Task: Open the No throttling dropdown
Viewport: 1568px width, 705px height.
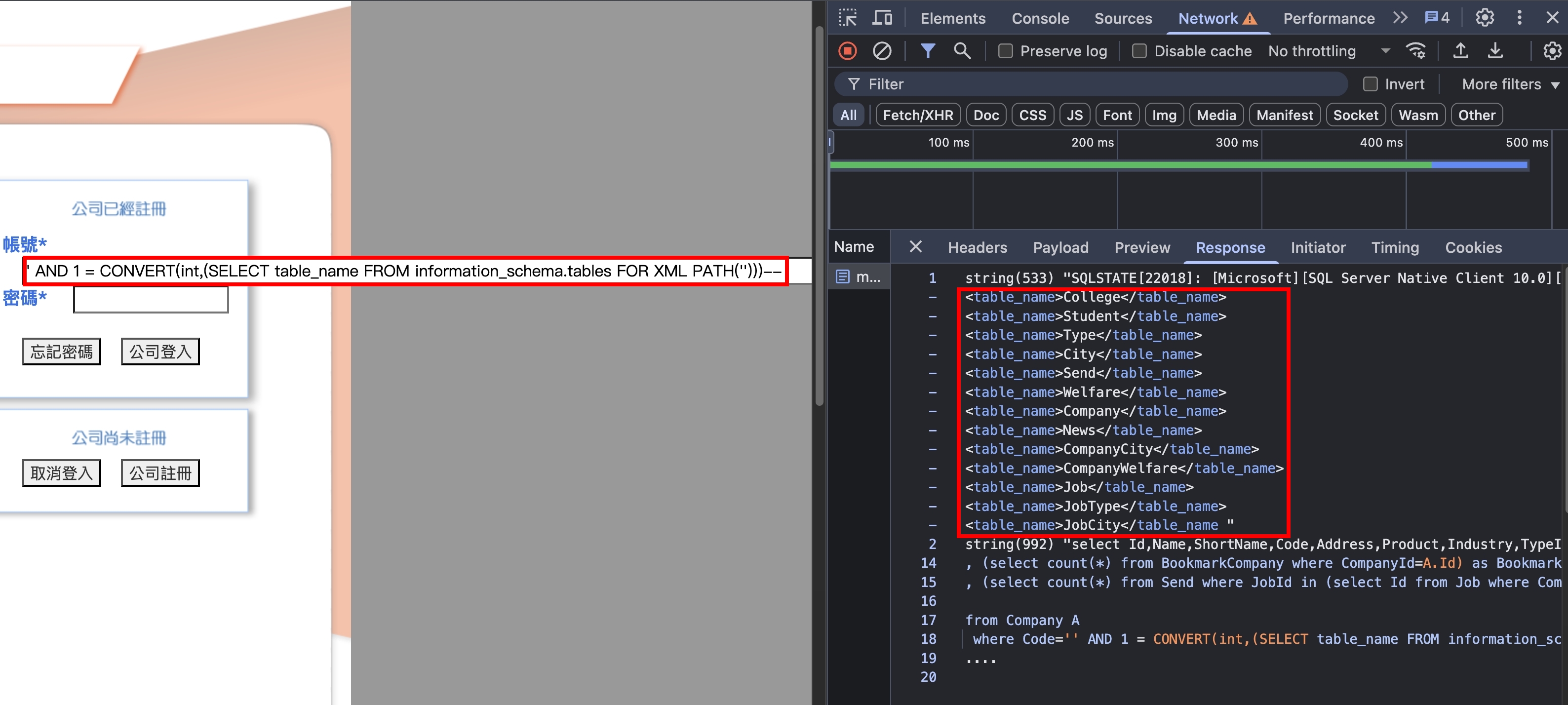Action: 1329,51
